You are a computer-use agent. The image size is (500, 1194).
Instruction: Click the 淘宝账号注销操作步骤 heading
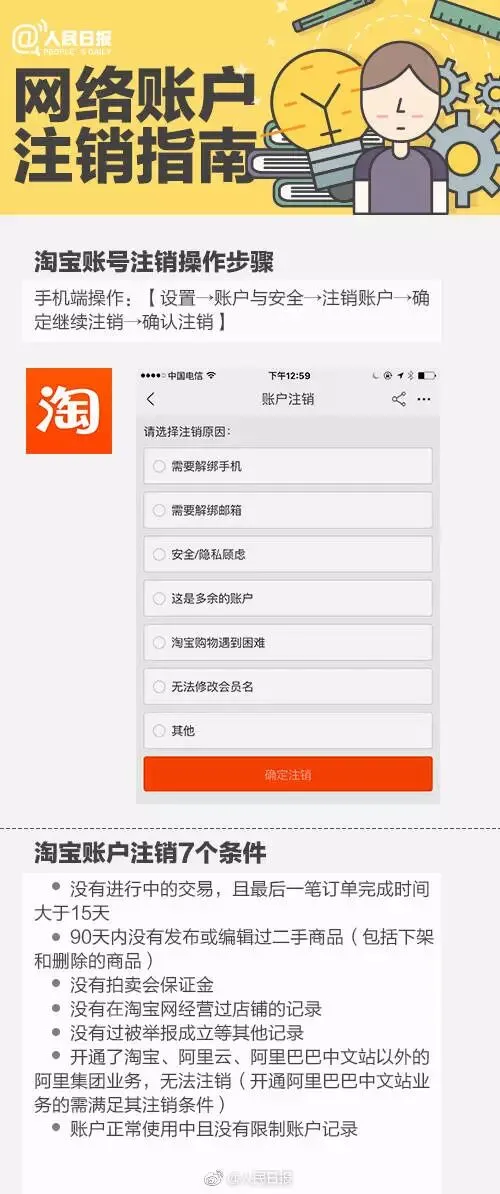coord(154,263)
